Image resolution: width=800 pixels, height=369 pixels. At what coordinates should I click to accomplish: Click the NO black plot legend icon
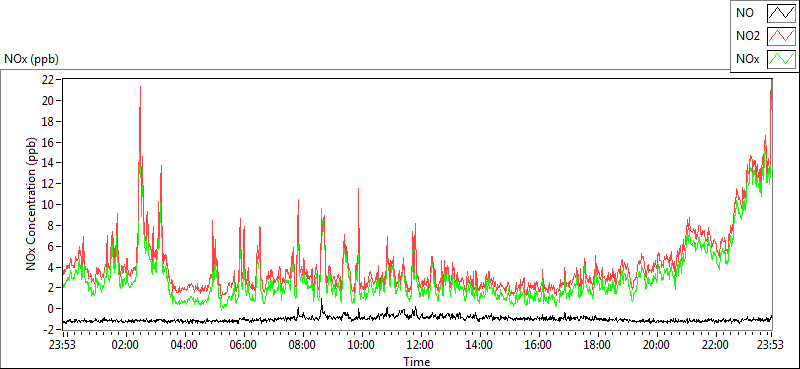781,13
